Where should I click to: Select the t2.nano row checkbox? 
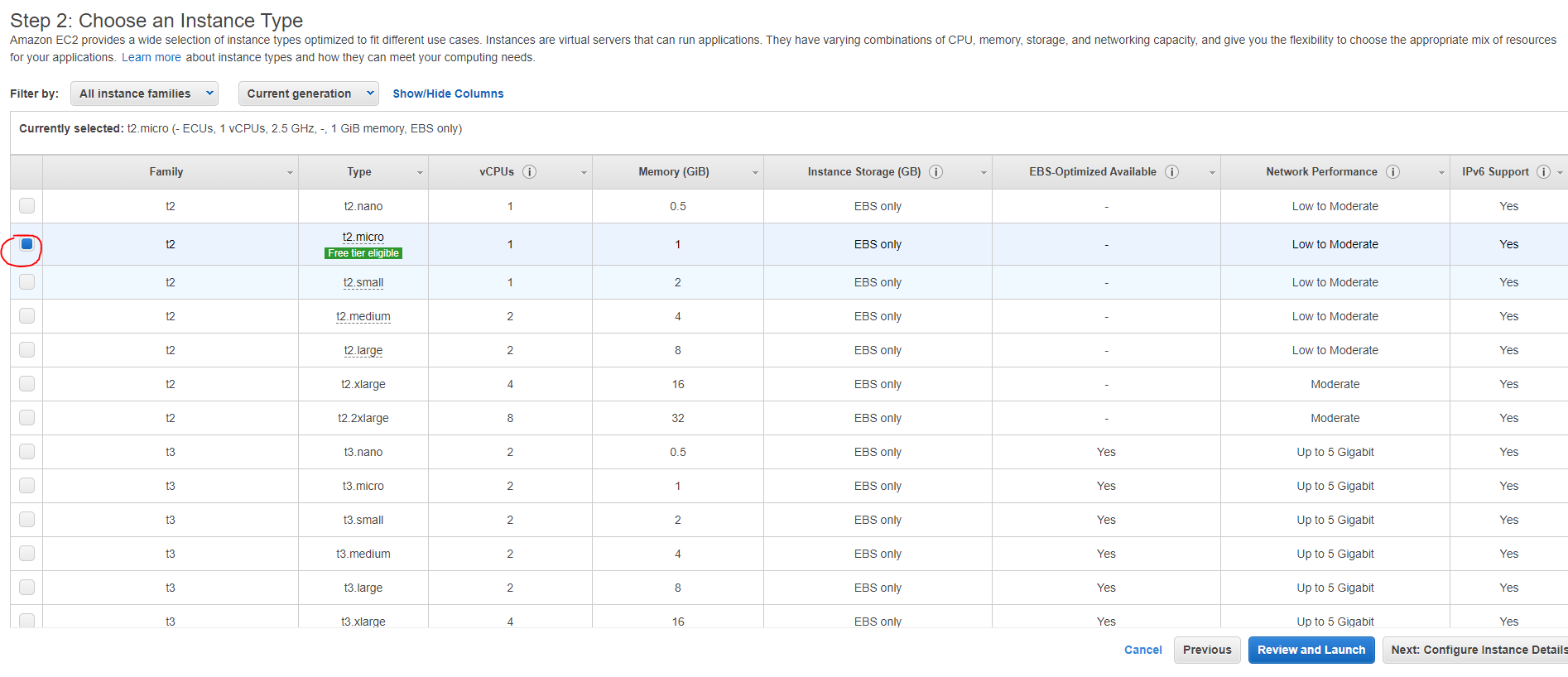tap(27, 205)
